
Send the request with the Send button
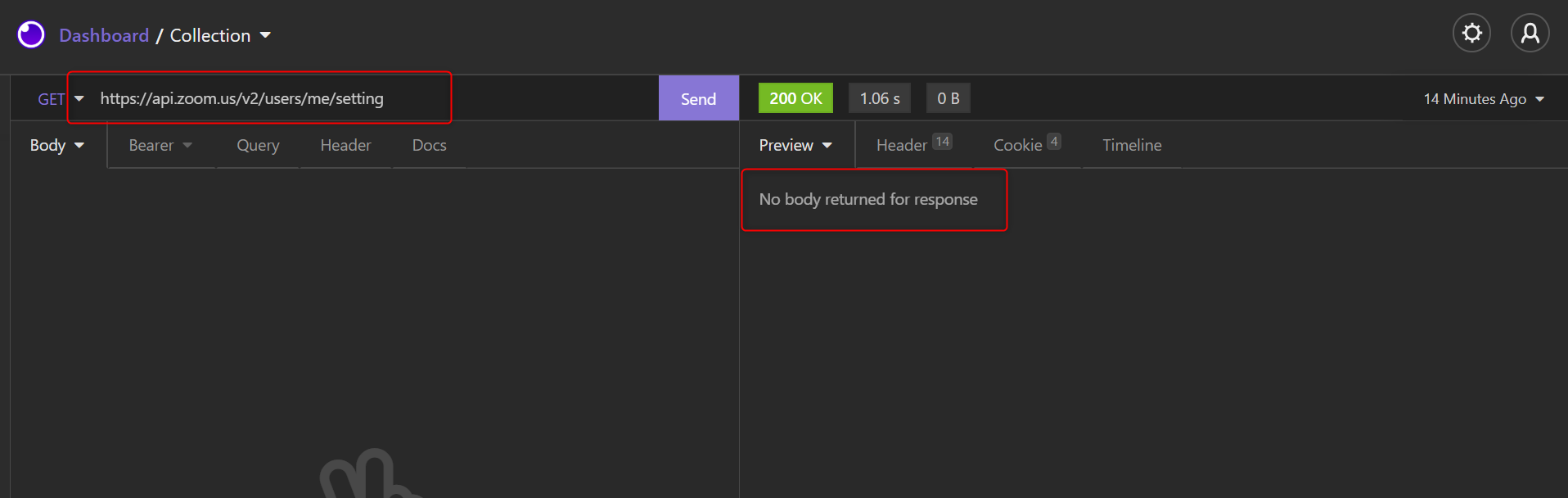tap(698, 98)
